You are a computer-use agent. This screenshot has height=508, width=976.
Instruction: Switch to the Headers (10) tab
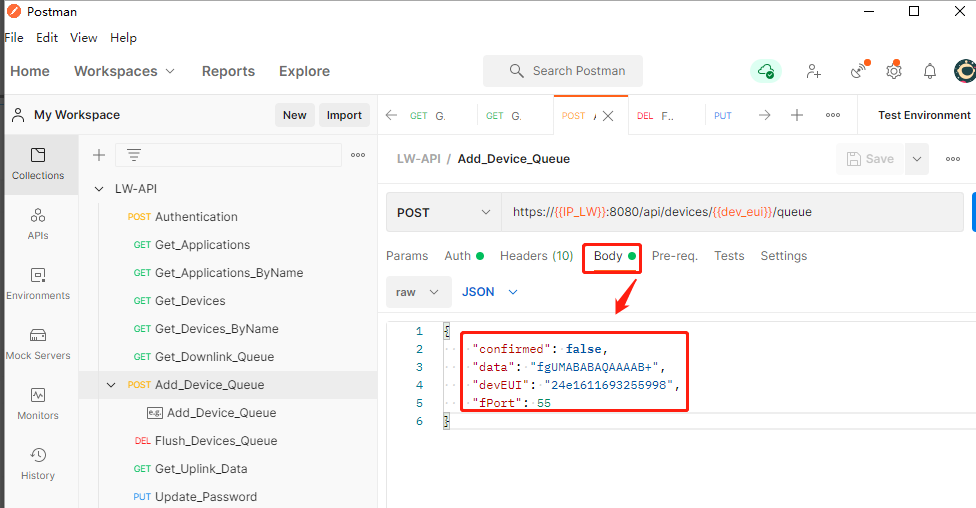(x=537, y=256)
